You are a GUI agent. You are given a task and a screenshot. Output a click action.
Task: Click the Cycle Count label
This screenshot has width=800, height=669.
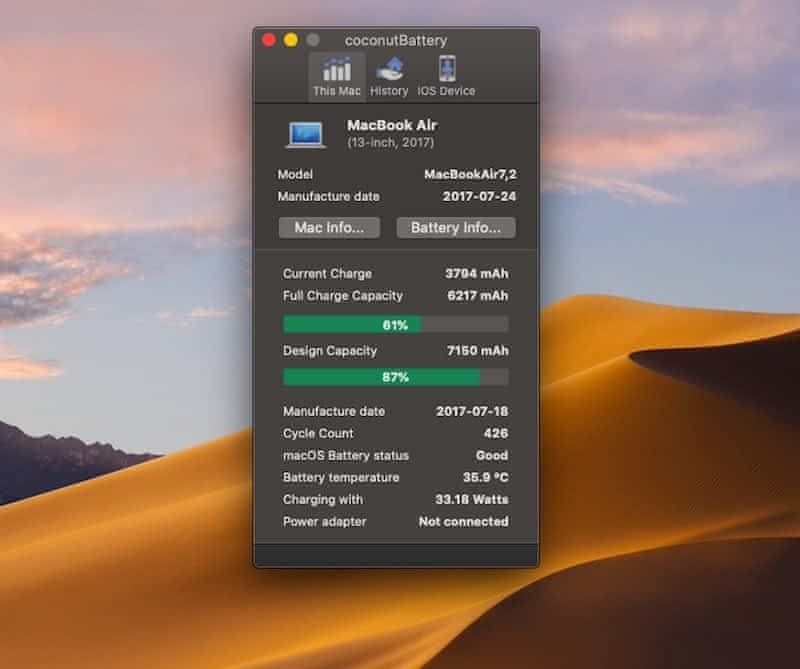click(318, 433)
